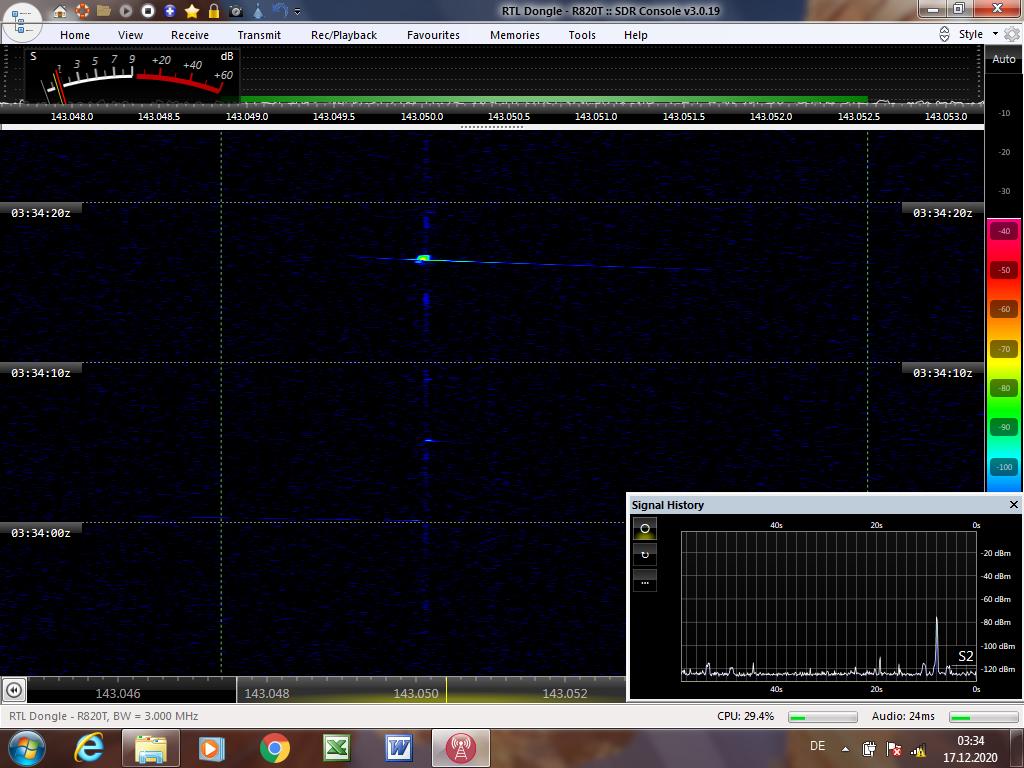Viewport: 1024px width, 768px height.
Task: Open the Favourites ribbon tab
Action: [433, 35]
